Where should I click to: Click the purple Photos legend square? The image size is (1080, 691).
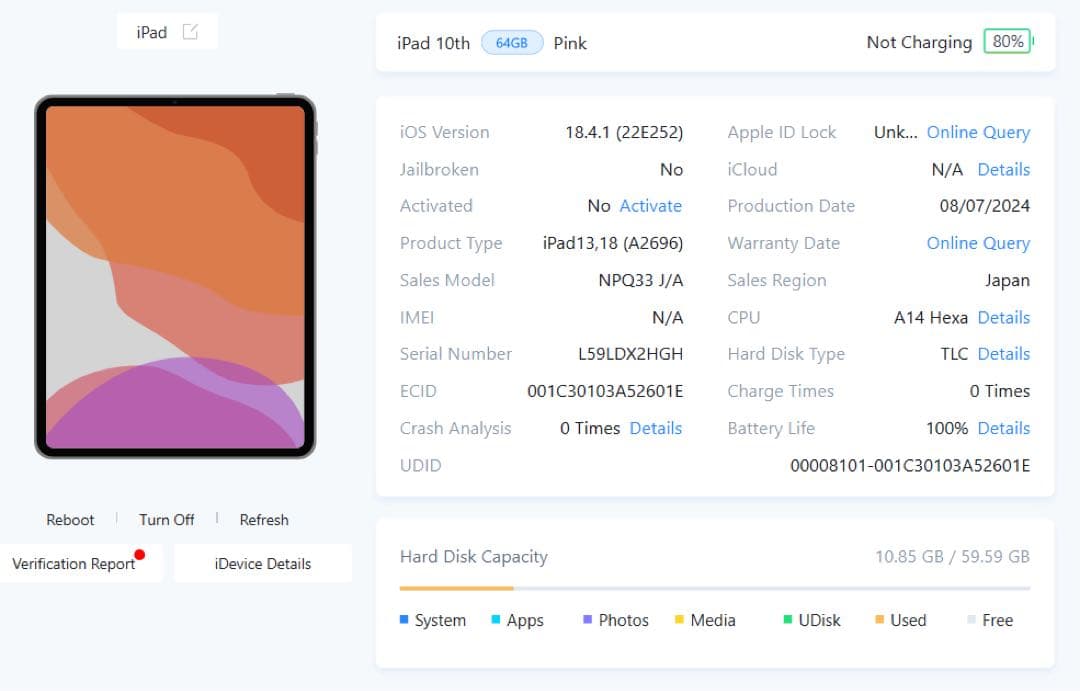tap(586, 620)
